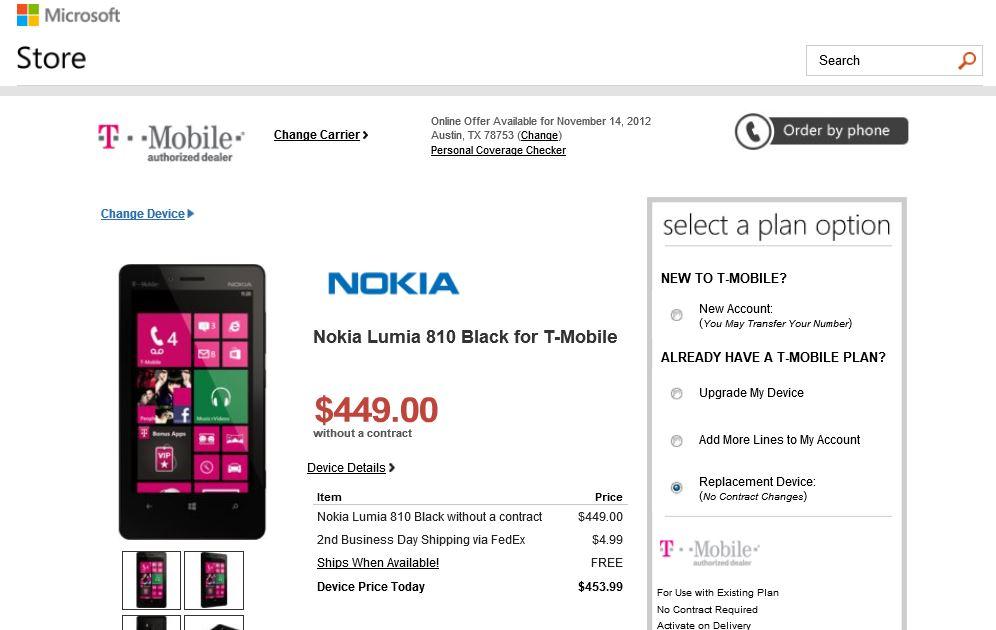The image size is (996, 630).
Task: Expand the Change Device option
Action: point(146,214)
